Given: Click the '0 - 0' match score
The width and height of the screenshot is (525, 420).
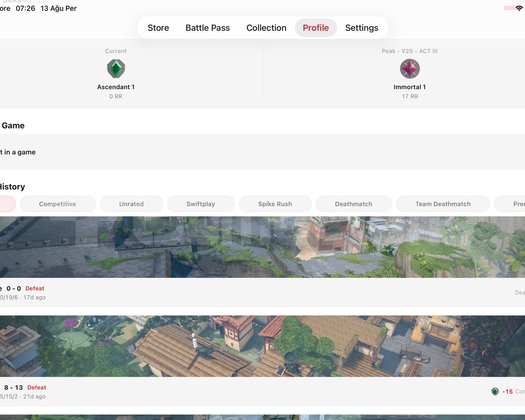Looking at the screenshot, I should [14, 288].
